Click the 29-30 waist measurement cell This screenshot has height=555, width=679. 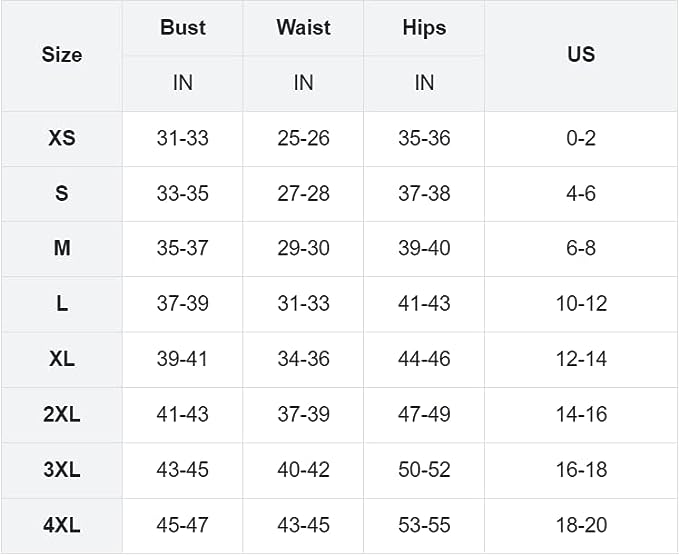(303, 248)
